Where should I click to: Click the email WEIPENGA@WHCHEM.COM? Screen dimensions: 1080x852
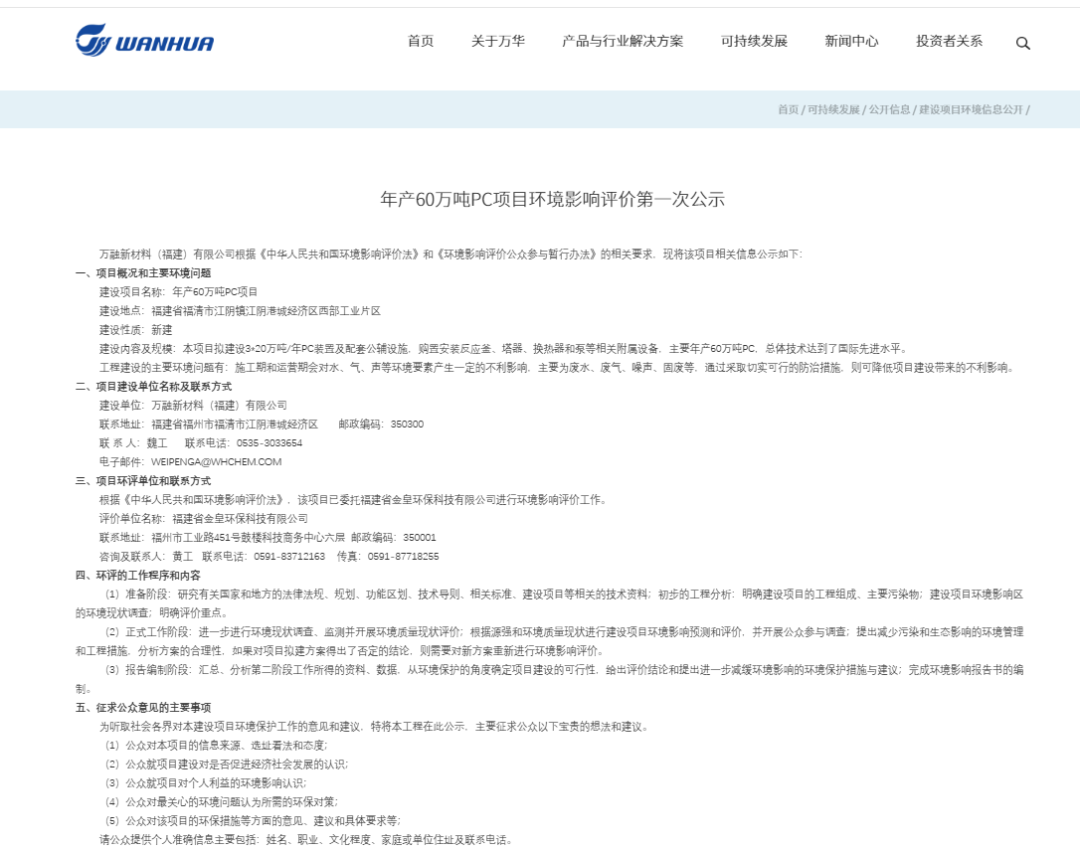216,461
